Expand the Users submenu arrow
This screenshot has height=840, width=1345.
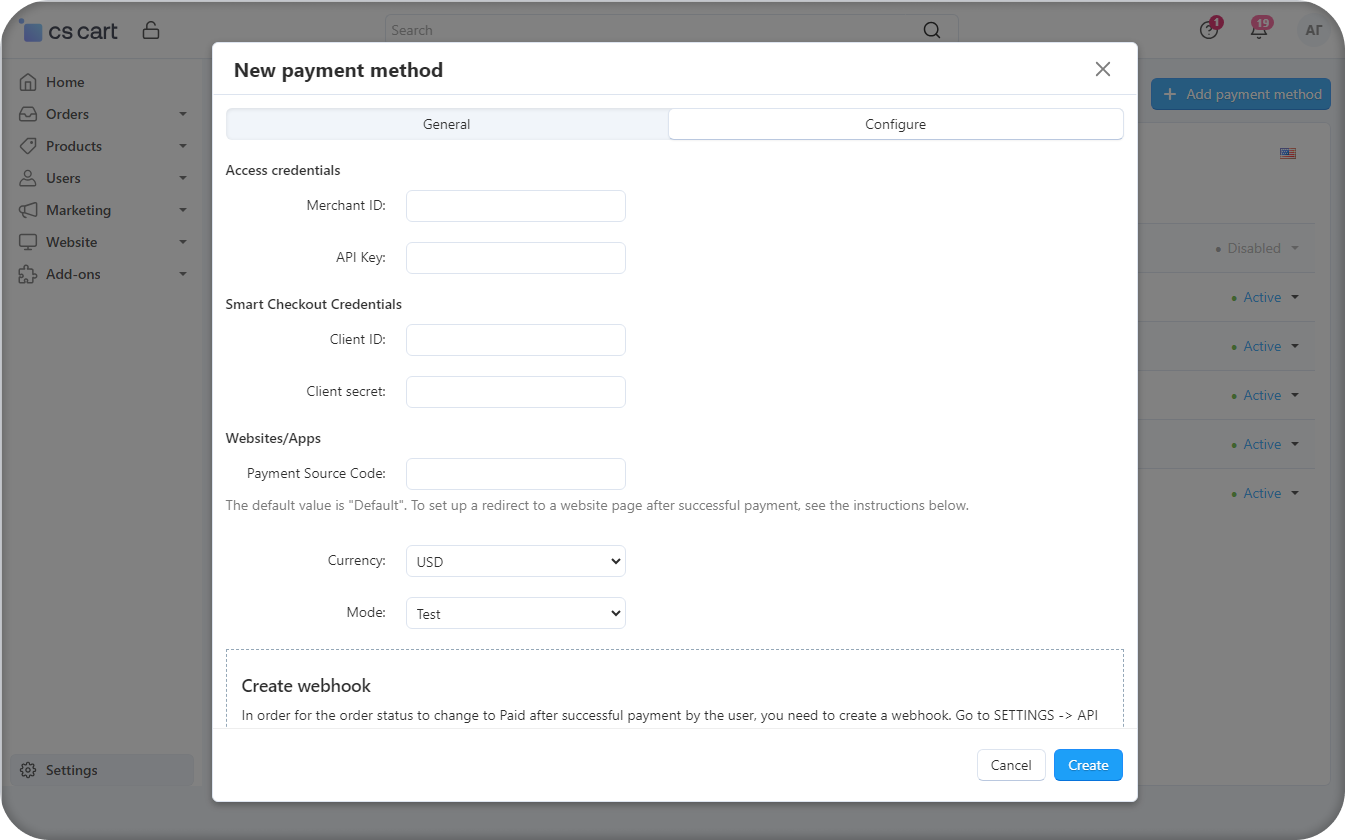183,179
